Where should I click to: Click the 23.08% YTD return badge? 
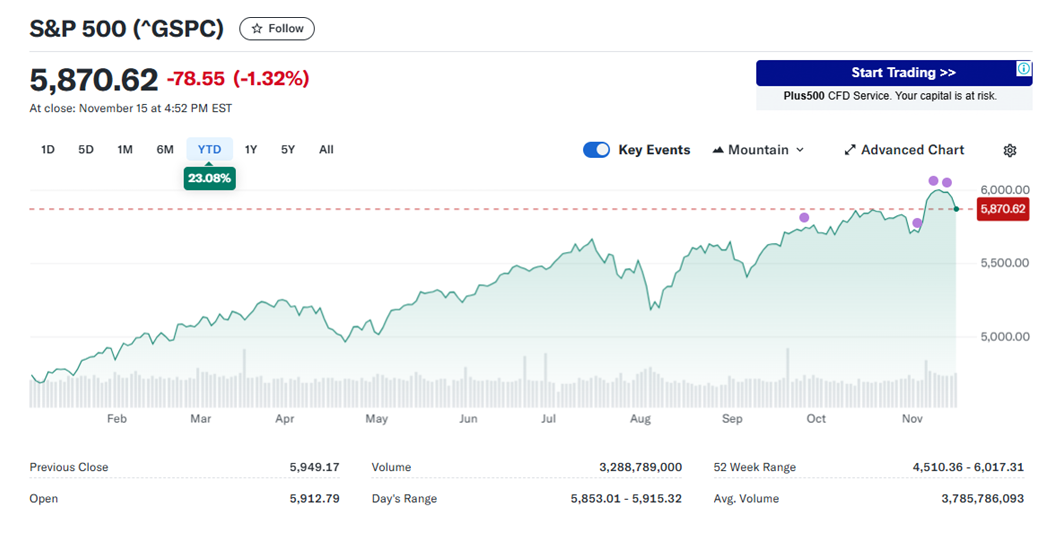click(x=209, y=178)
